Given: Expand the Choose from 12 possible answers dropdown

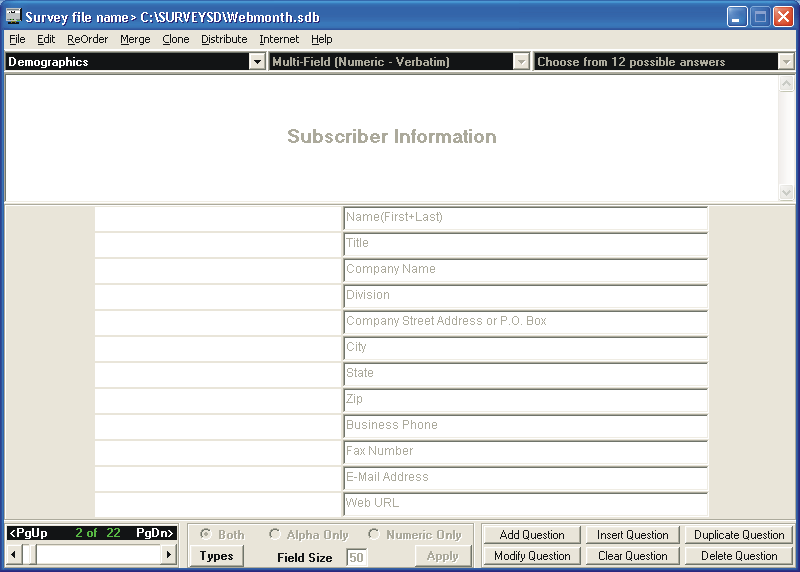Looking at the screenshot, I should tap(786, 62).
